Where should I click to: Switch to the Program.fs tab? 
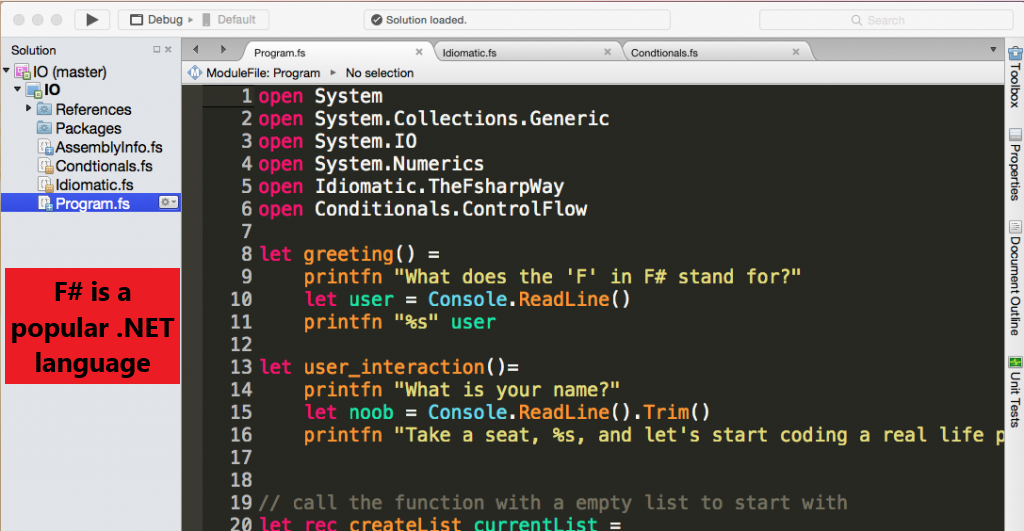280,53
